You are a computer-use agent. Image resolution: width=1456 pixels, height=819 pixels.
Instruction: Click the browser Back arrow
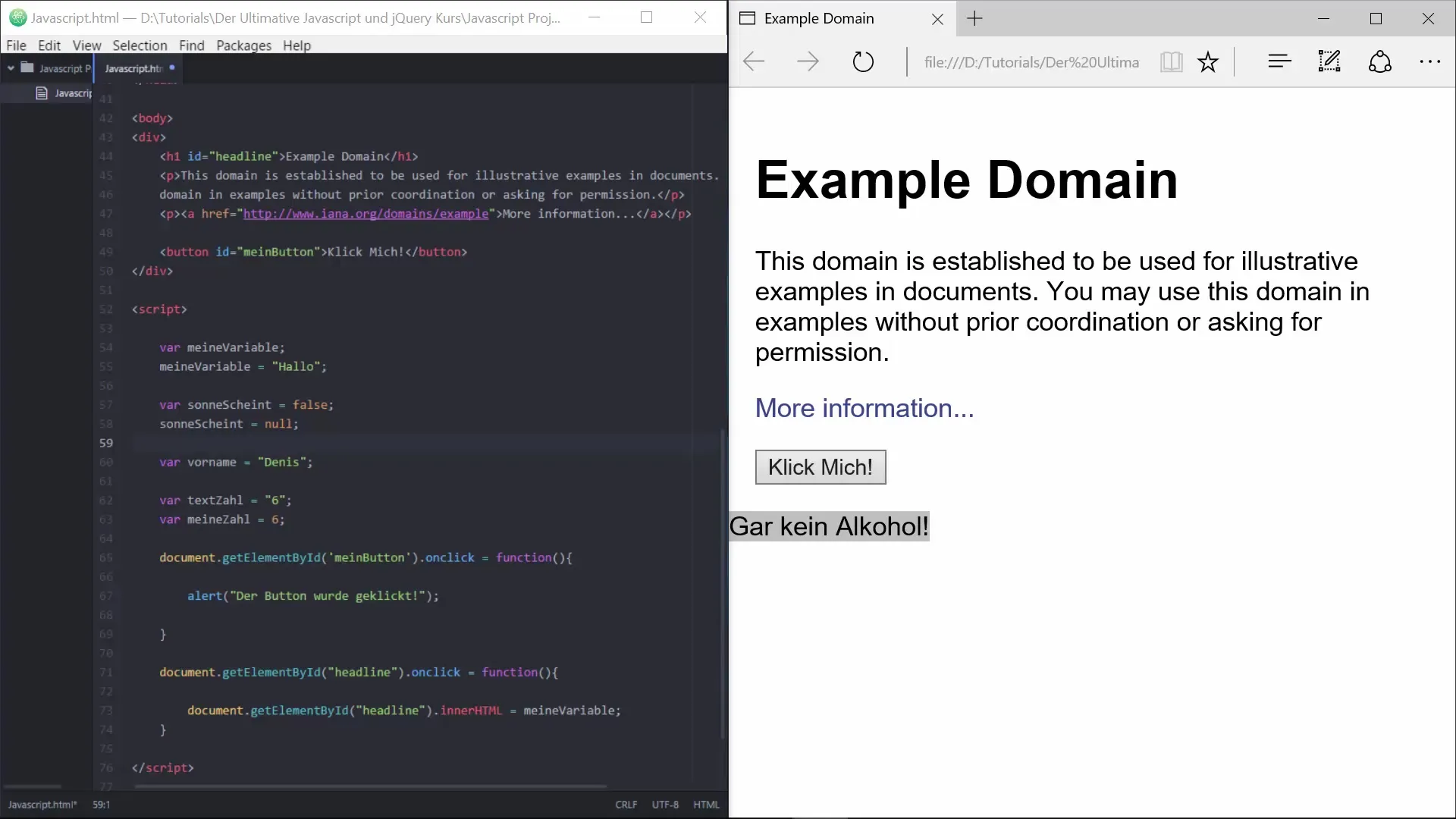(754, 61)
